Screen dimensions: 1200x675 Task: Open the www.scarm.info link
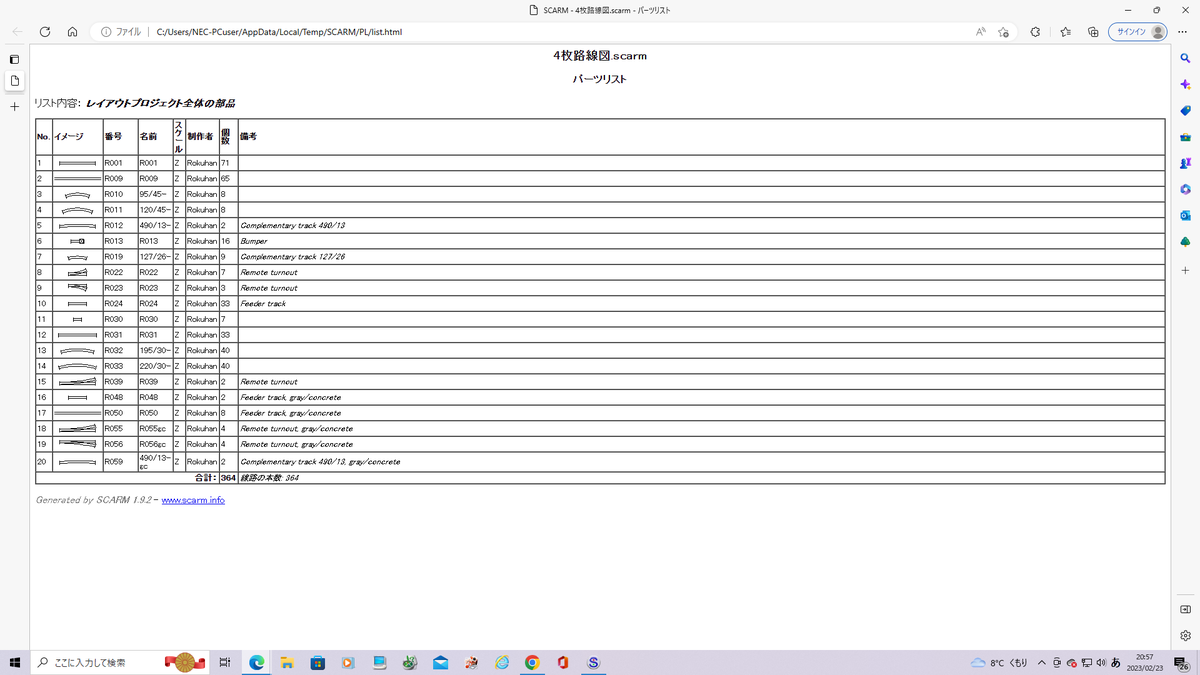tap(193, 500)
